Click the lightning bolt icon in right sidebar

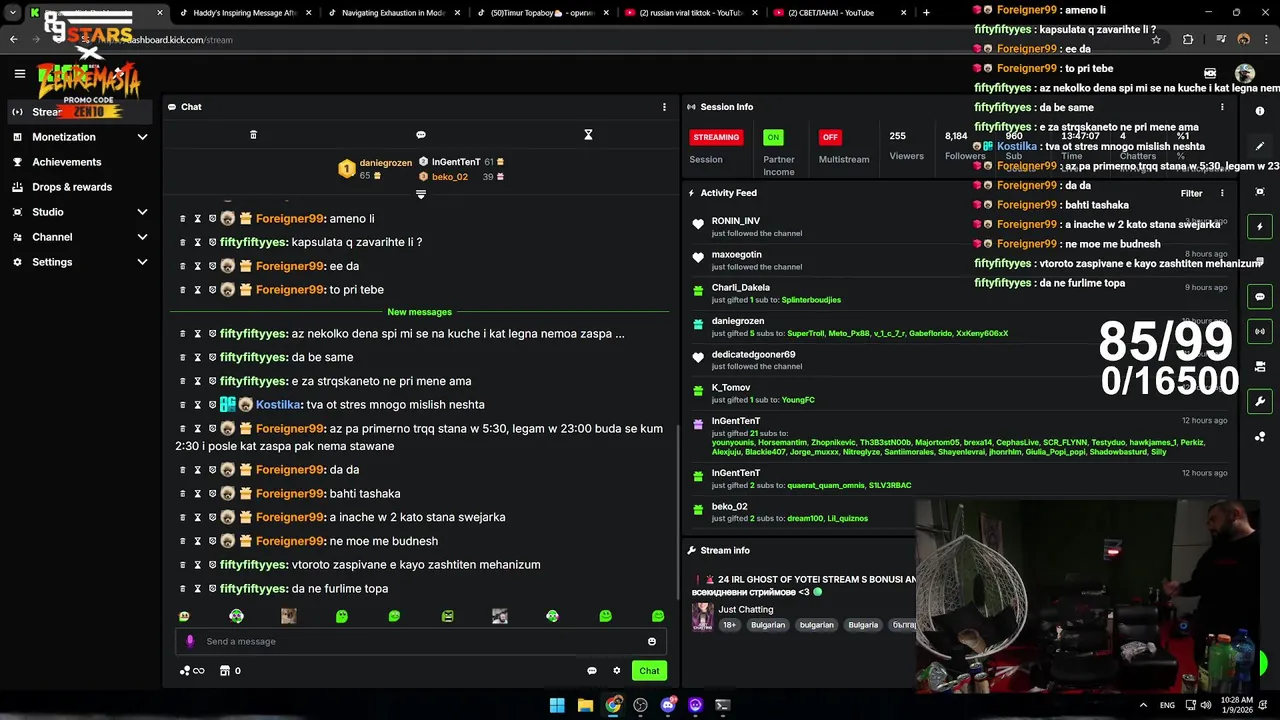pyautogui.click(x=1260, y=227)
